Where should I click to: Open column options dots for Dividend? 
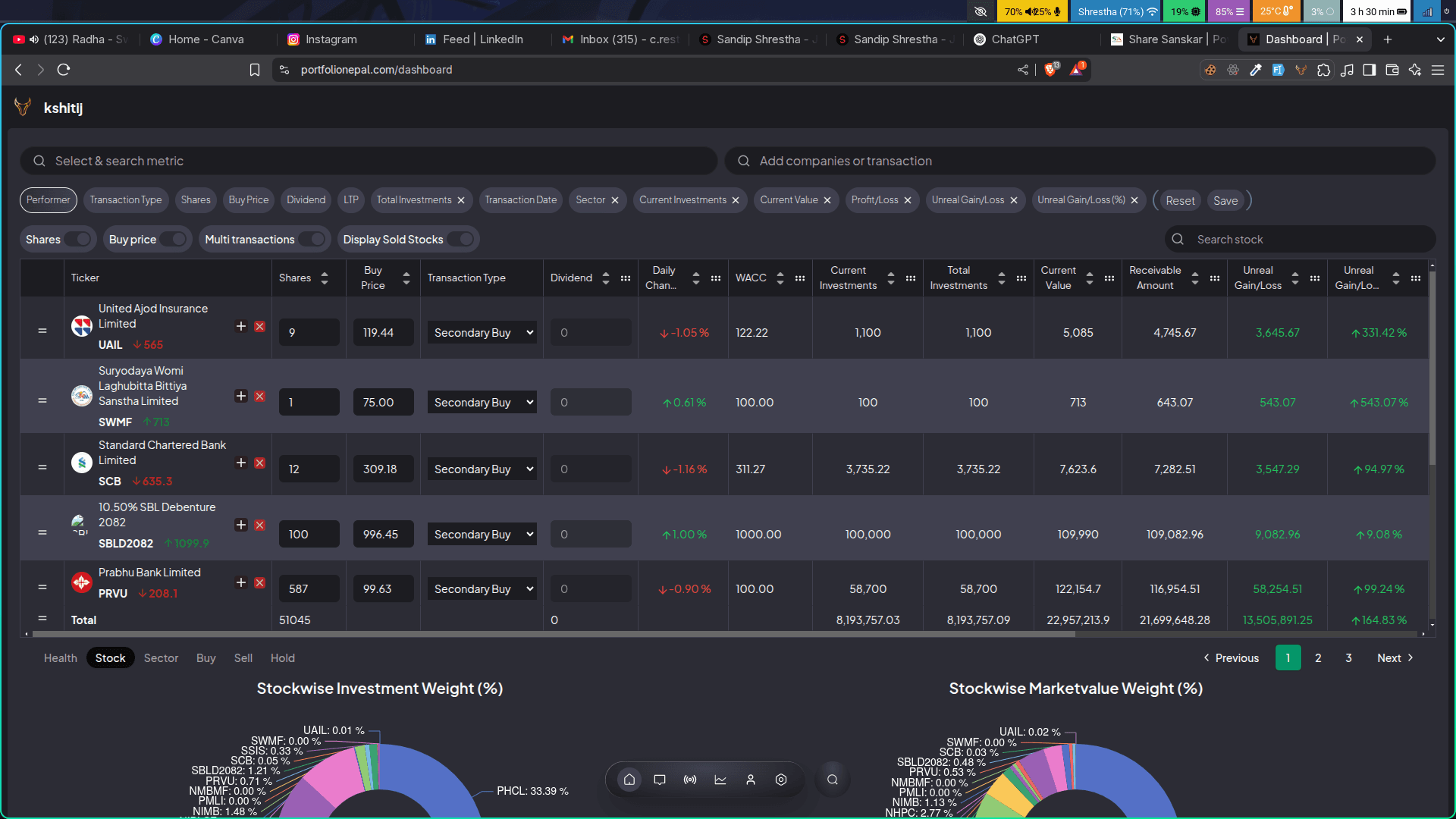point(626,278)
